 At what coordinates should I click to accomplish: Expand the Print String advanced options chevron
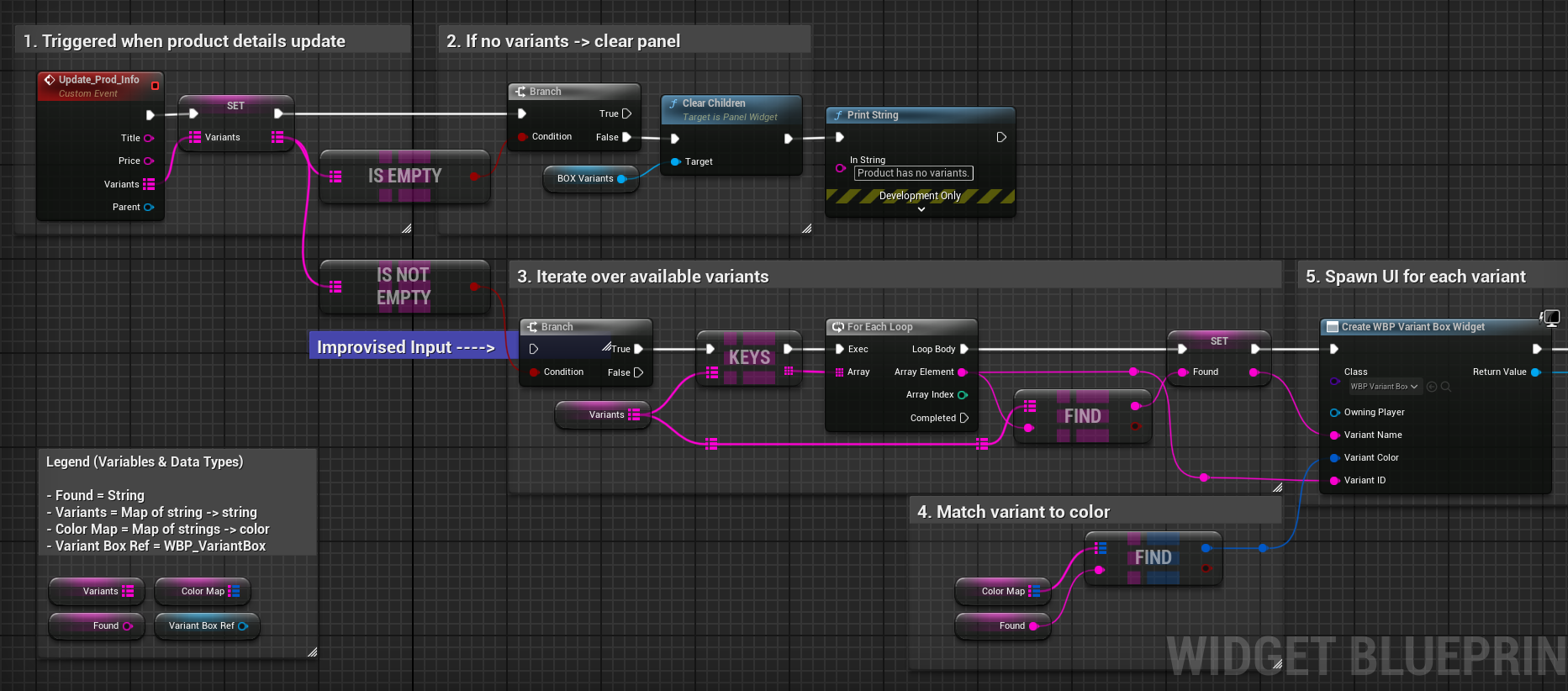921,209
